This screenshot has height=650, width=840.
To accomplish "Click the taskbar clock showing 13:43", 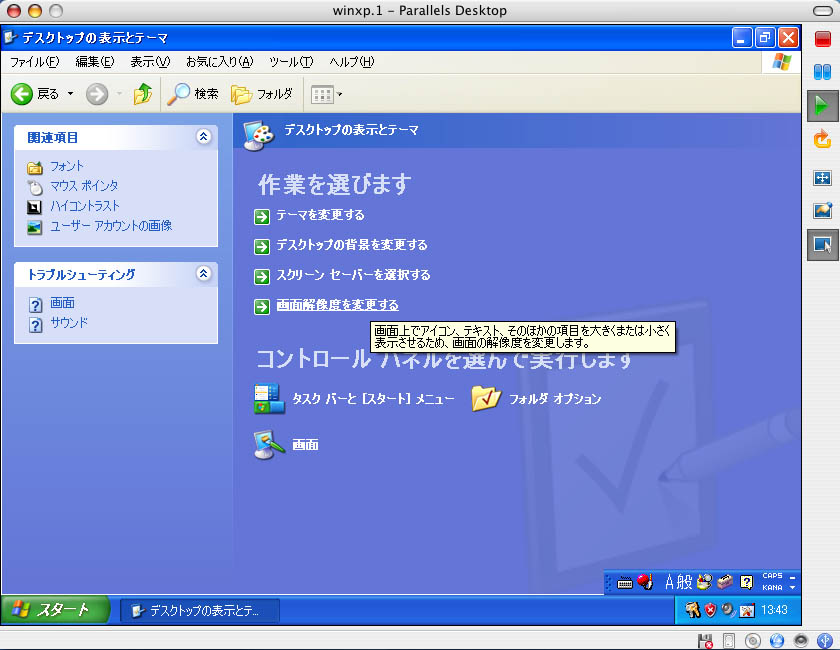I will [x=773, y=610].
